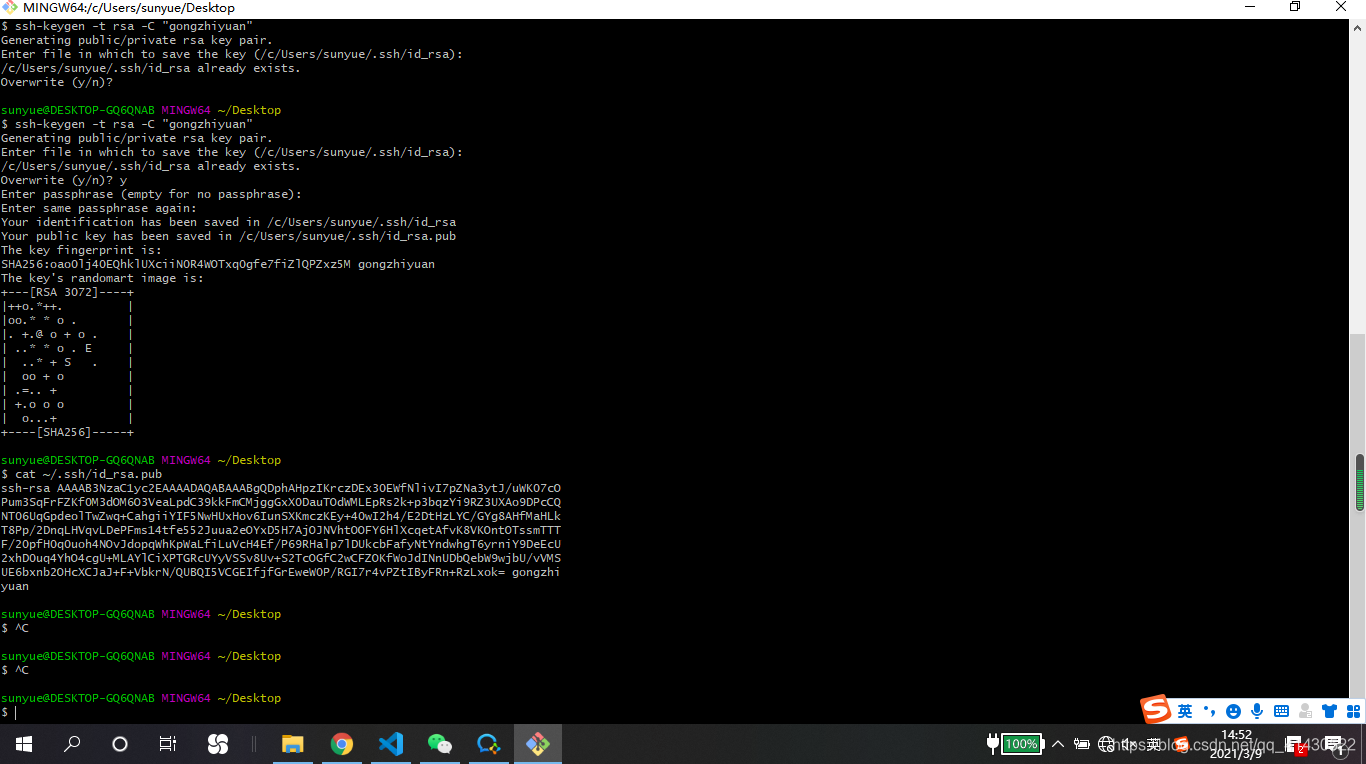Open the clock showing 14:52
The width and height of the screenshot is (1366, 764).
1236,744
